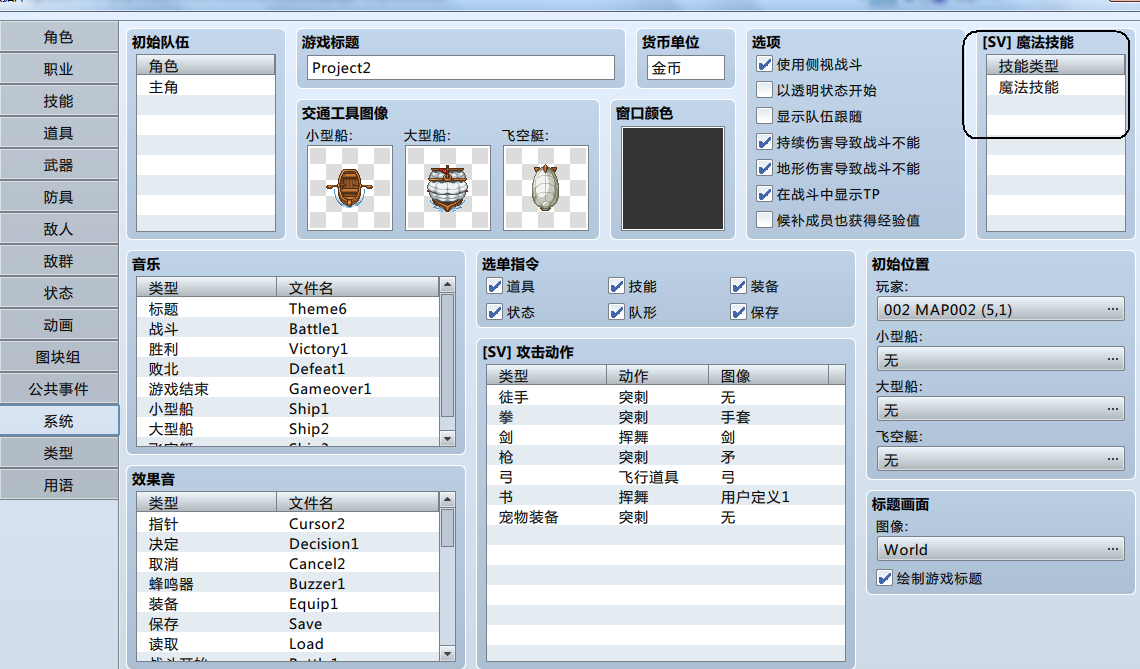Open 用语 database tab
The height and width of the screenshot is (669, 1140).
coord(59,485)
